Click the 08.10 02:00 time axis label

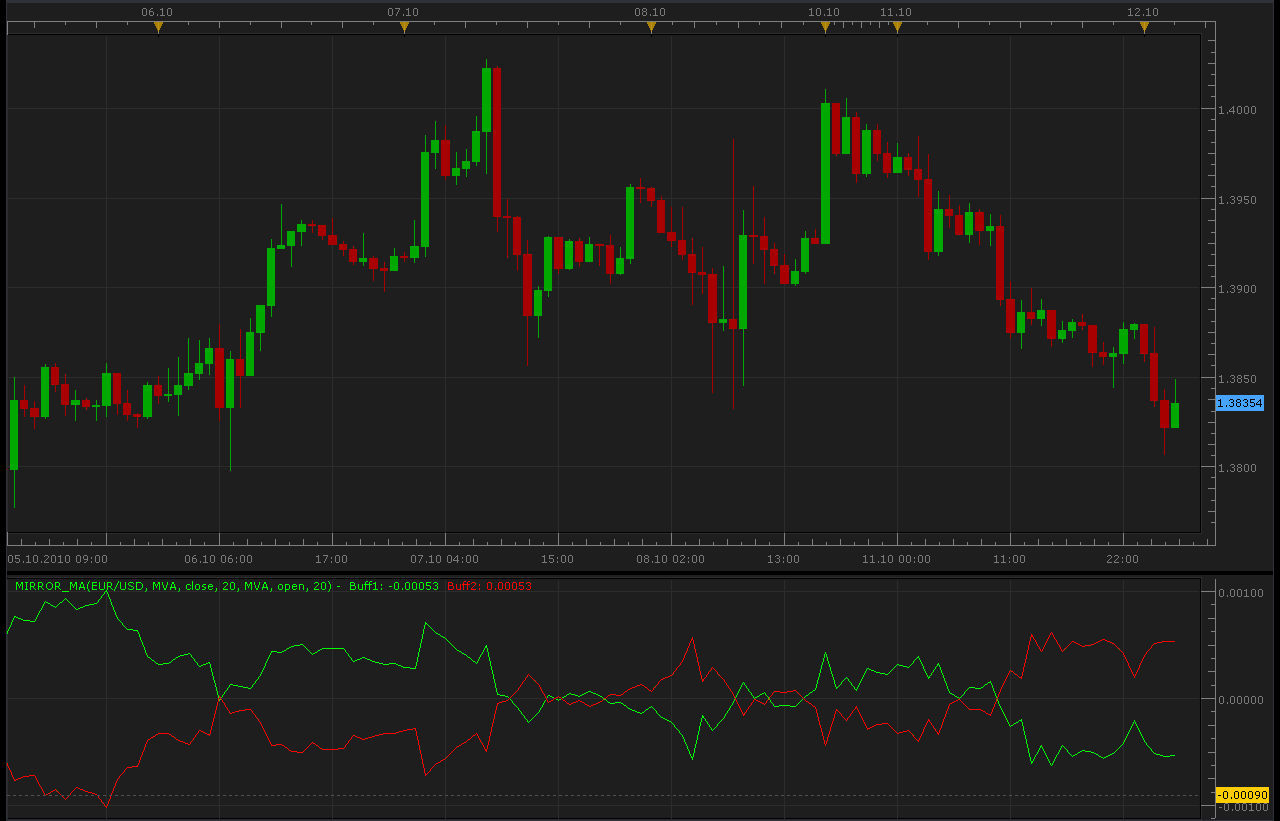671,559
